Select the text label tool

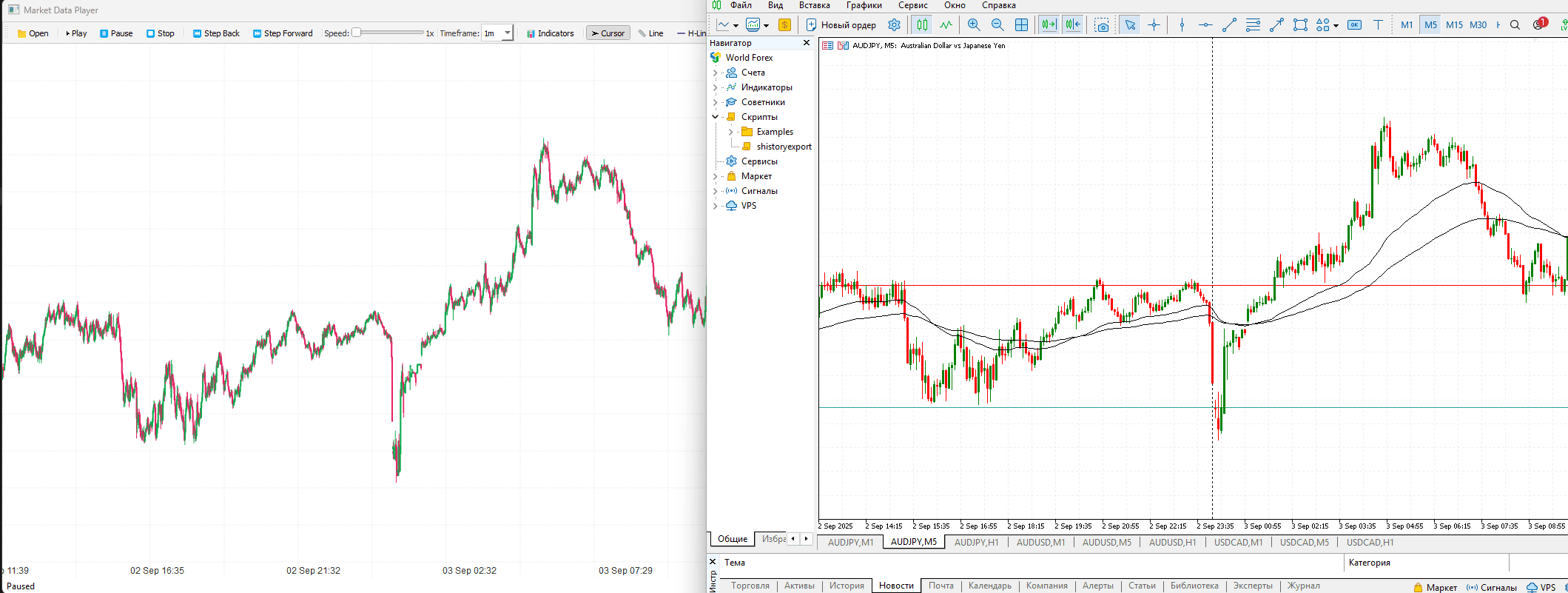pos(1378,25)
